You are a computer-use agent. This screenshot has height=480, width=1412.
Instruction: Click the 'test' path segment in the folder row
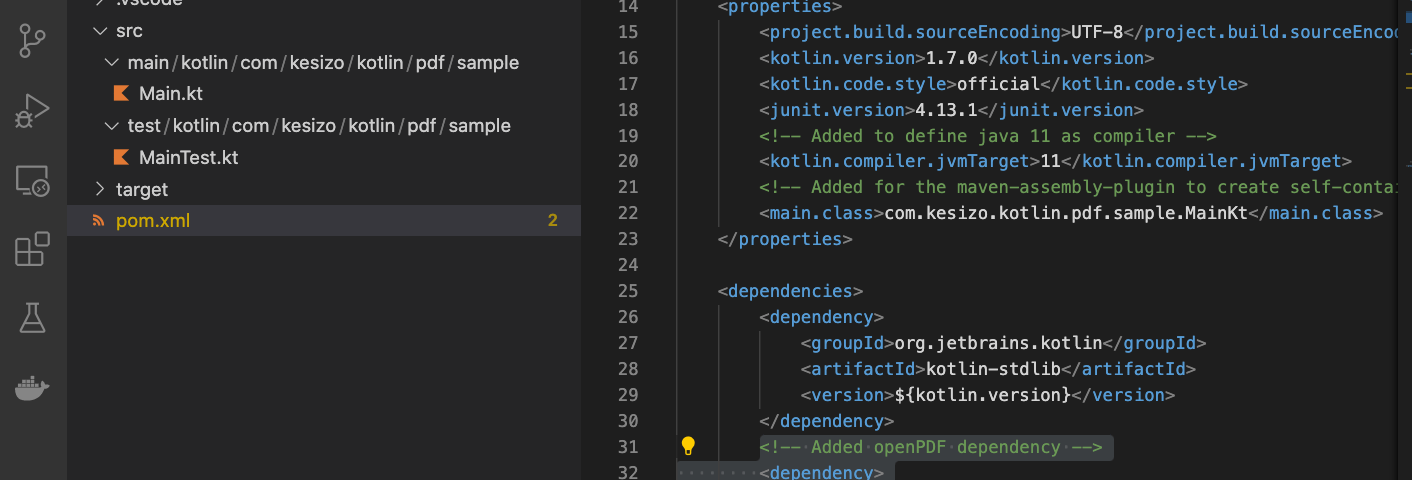[144, 127]
